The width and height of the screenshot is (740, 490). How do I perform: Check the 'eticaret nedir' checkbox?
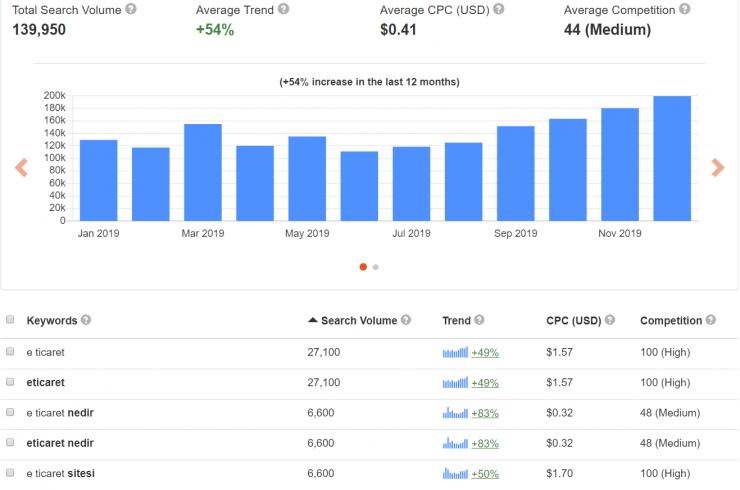tap(10, 442)
